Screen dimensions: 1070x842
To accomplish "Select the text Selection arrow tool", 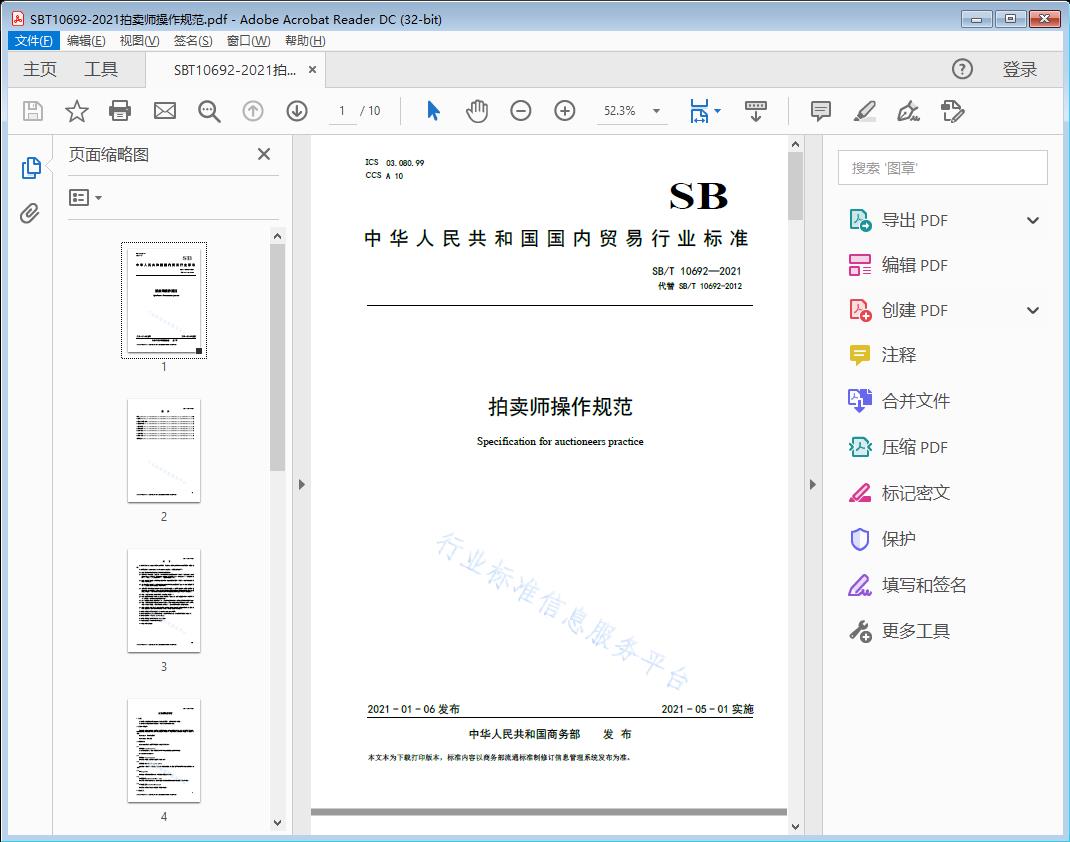I will click(433, 111).
